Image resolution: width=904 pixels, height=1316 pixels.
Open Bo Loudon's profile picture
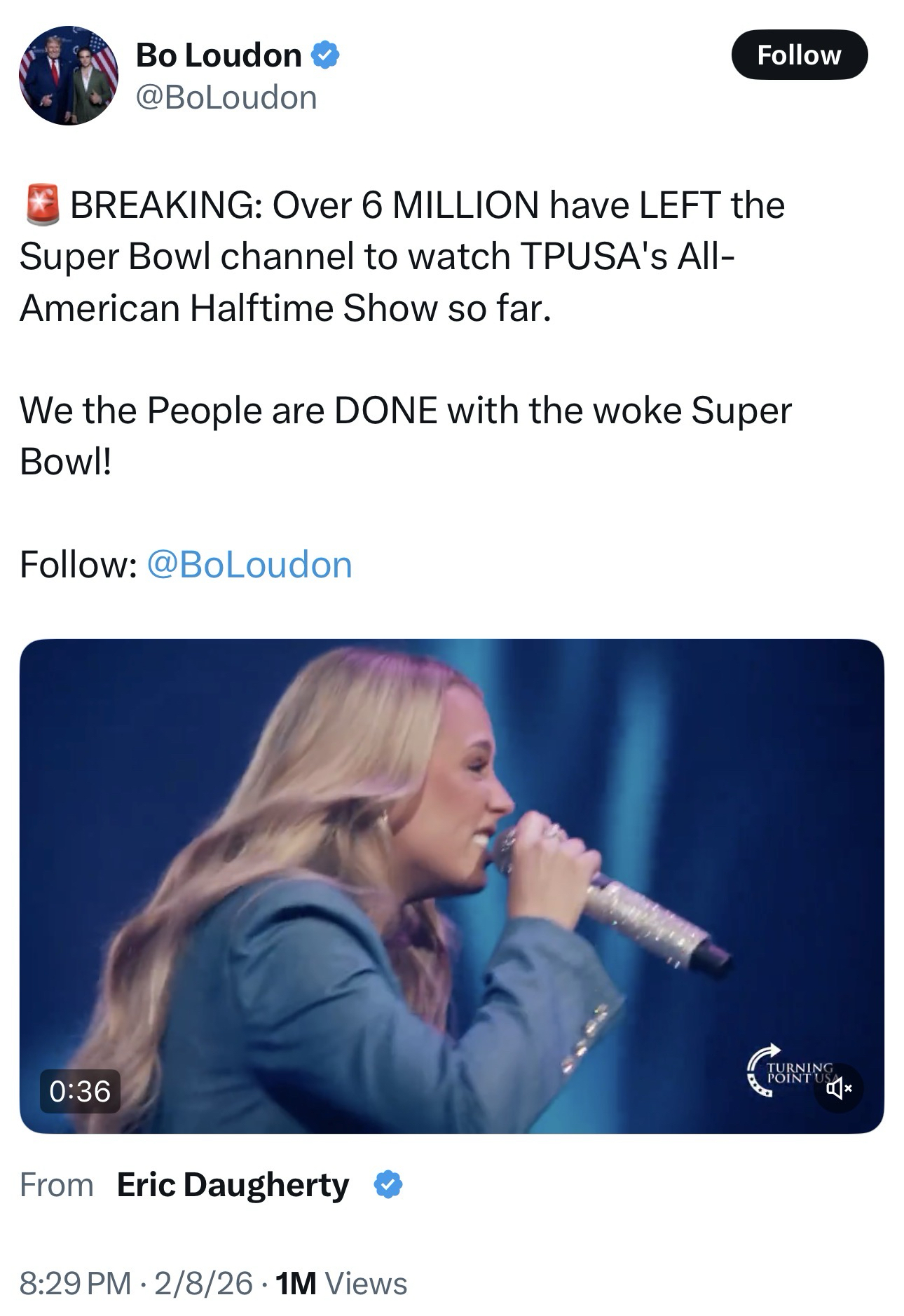(69, 76)
